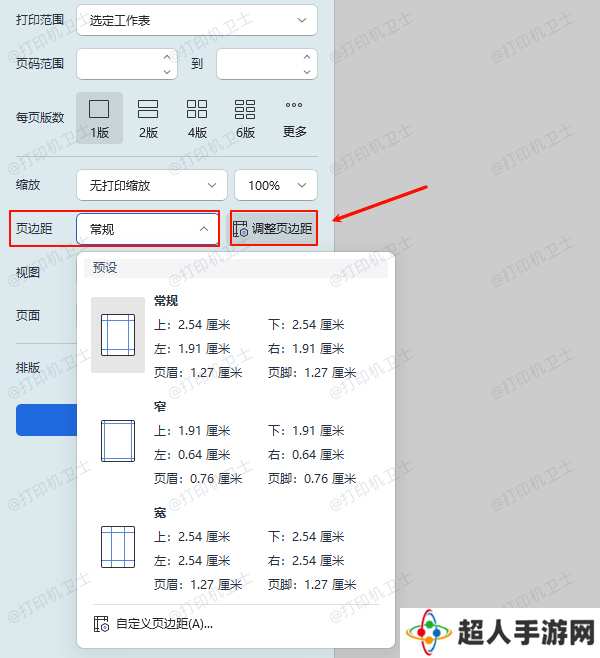Decrease the start page number
600x658 pixels.
coord(167,72)
